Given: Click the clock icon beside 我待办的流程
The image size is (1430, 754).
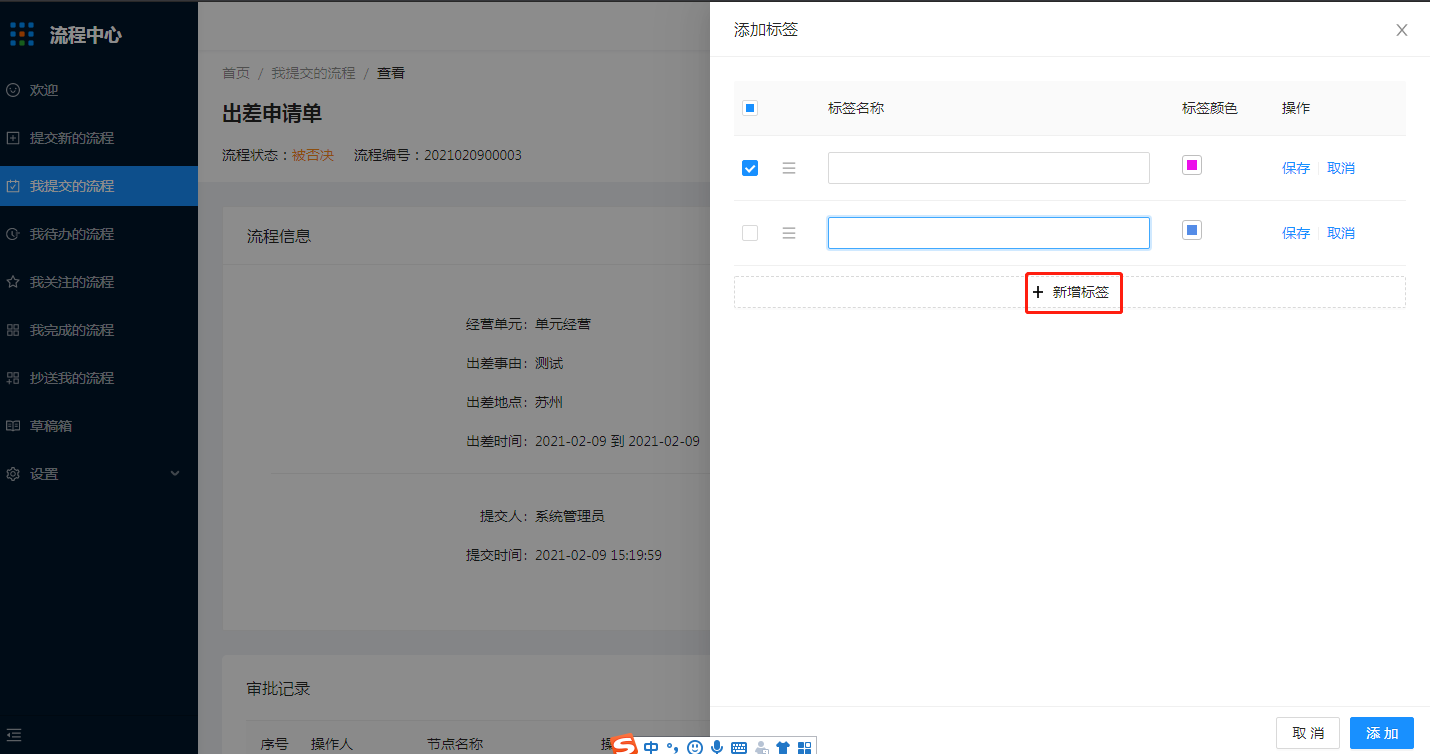Looking at the screenshot, I should (x=13, y=234).
